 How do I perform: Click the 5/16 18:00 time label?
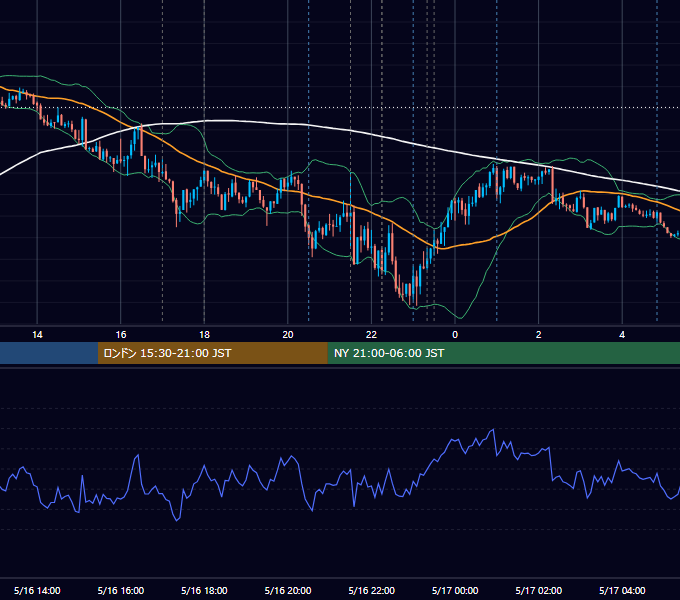click(x=204, y=590)
